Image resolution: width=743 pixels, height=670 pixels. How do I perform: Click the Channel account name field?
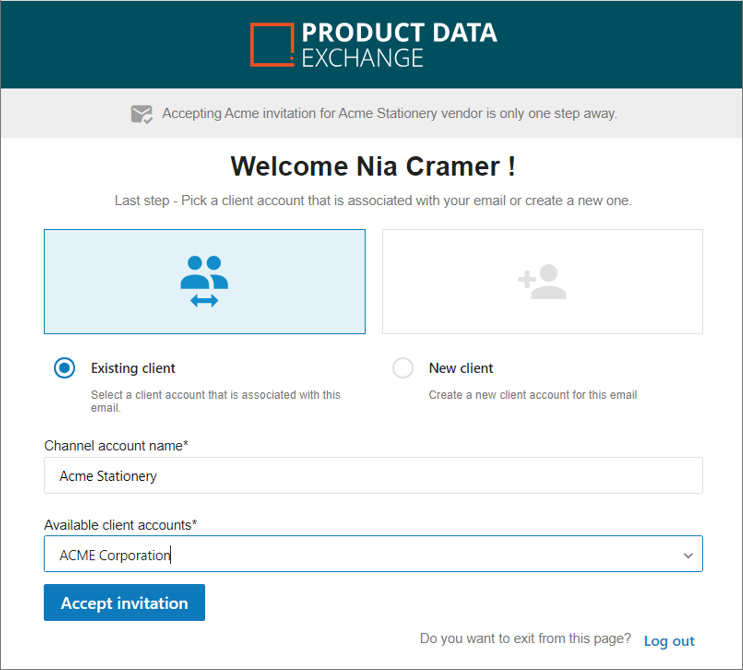coord(373,475)
